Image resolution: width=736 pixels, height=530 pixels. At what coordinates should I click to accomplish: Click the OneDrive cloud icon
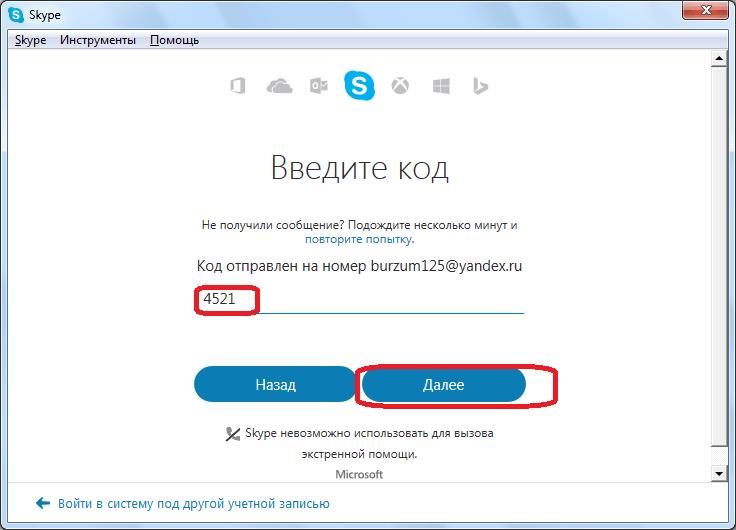(279, 86)
